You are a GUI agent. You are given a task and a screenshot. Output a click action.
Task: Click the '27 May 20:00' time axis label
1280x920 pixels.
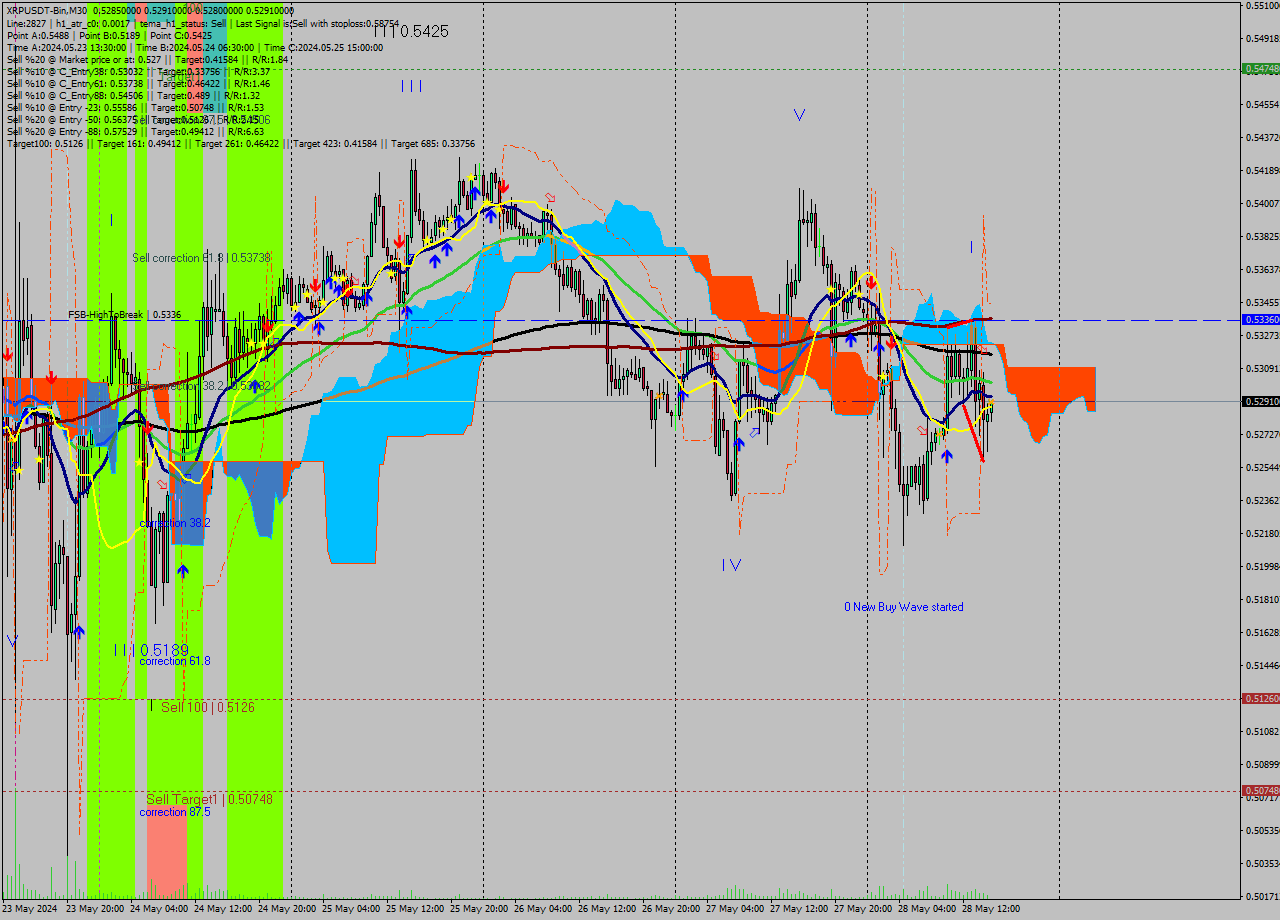(x=863, y=909)
